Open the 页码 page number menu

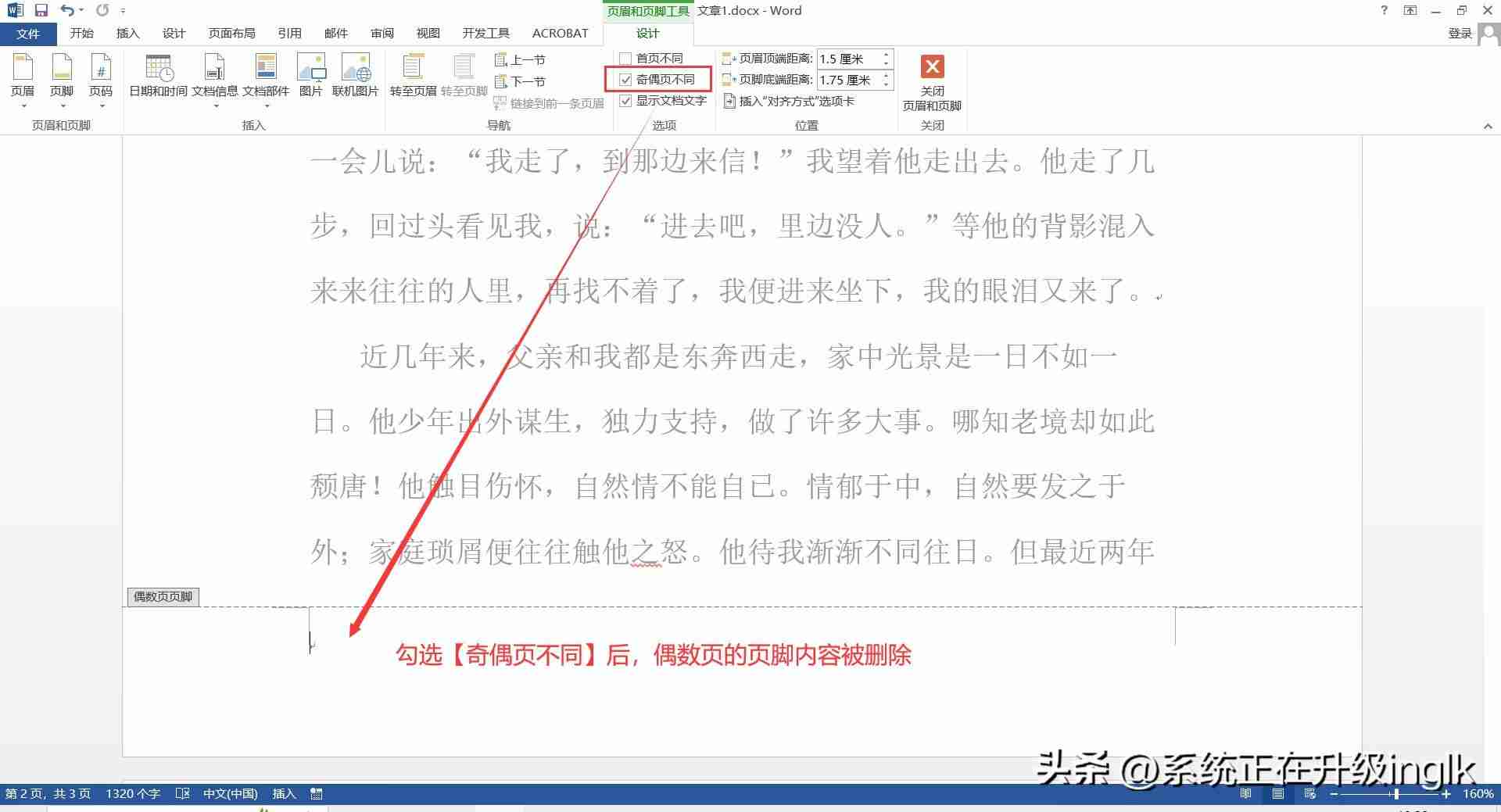tap(101, 80)
